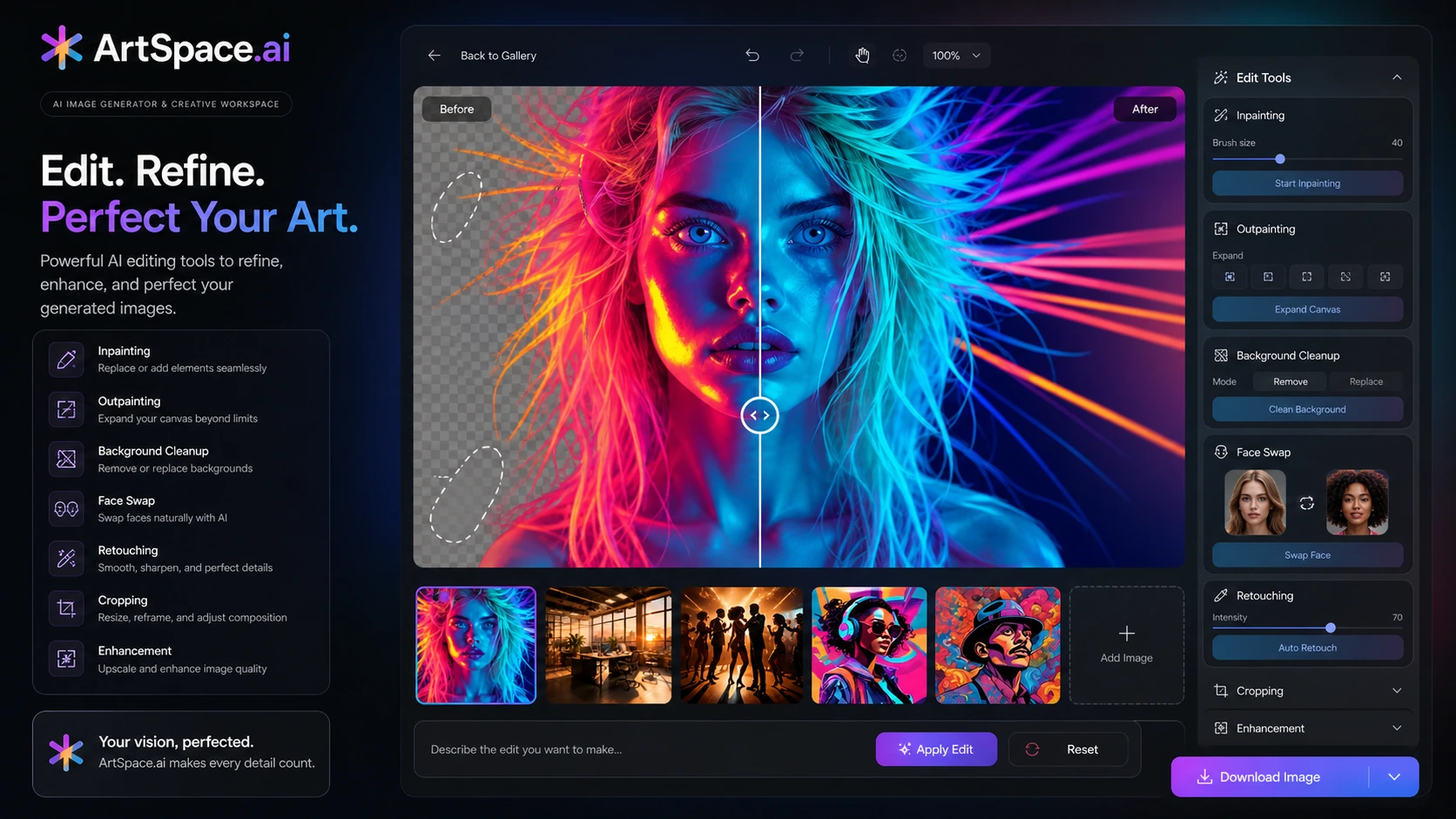Open the Download Image options arrow
Viewport: 1456px width, 819px height.
(x=1394, y=777)
